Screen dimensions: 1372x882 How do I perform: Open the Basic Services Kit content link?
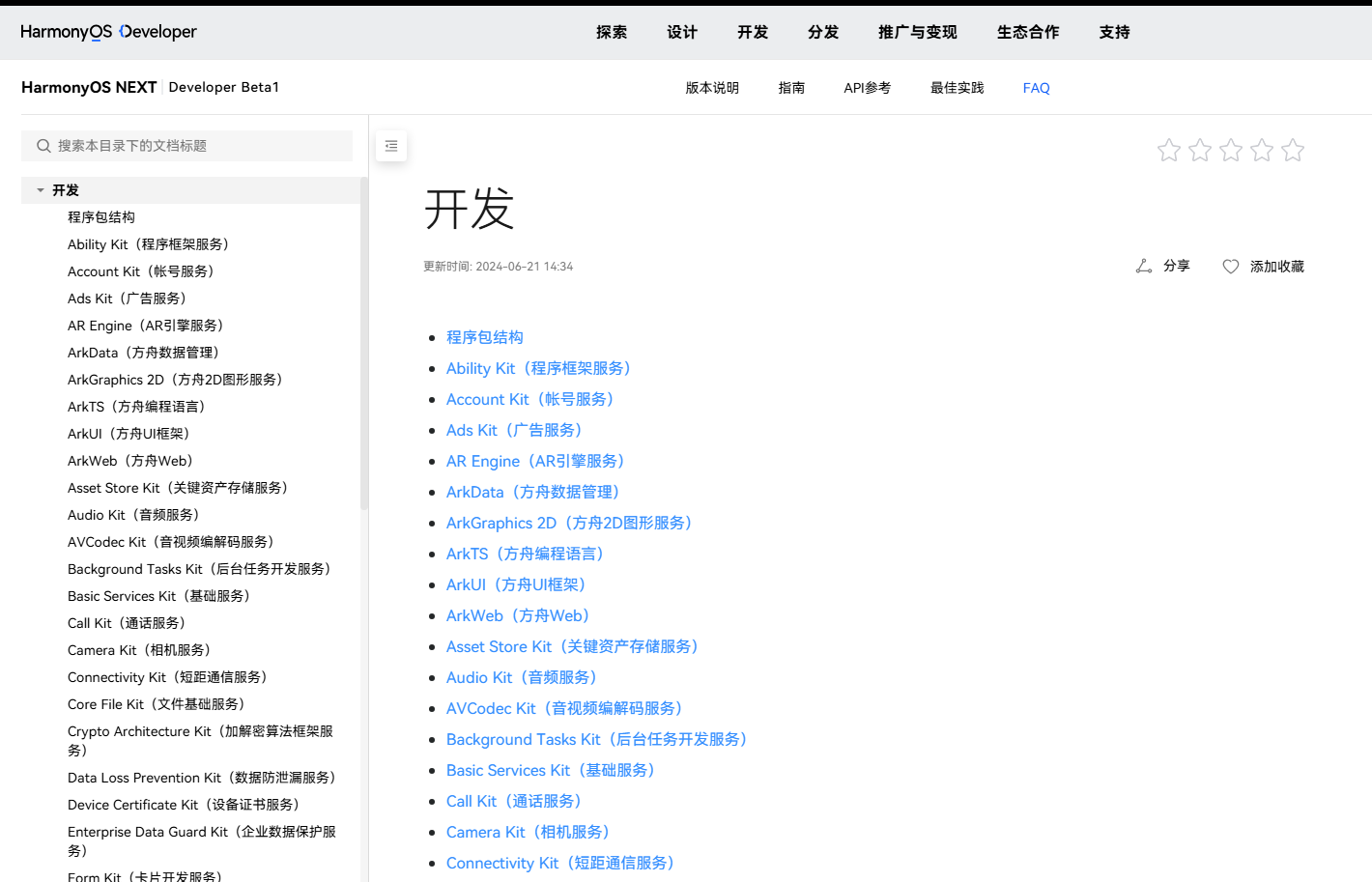(555, 770)
